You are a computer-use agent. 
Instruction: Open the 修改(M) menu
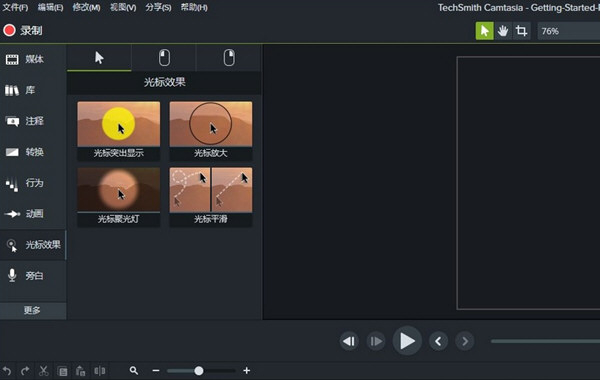[86, 7]
